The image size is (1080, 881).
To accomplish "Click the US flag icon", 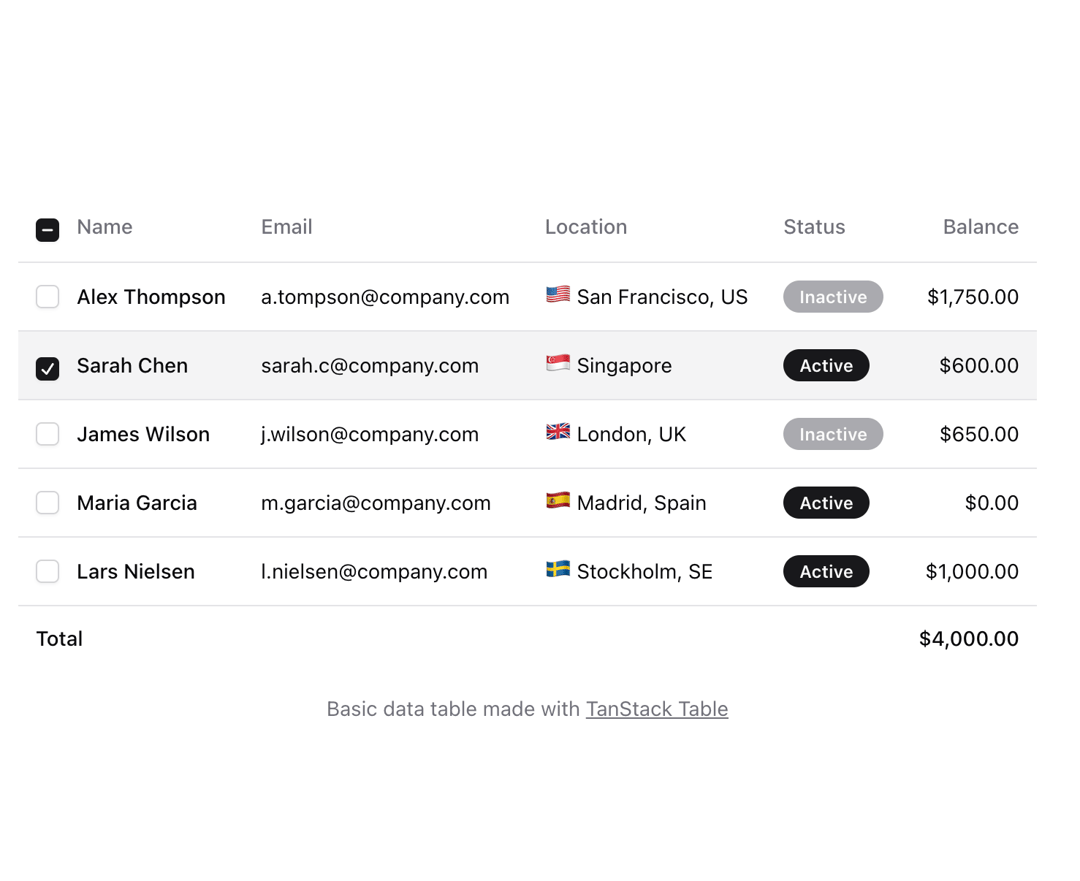I will pyautogui.click(x=558, y=295).
